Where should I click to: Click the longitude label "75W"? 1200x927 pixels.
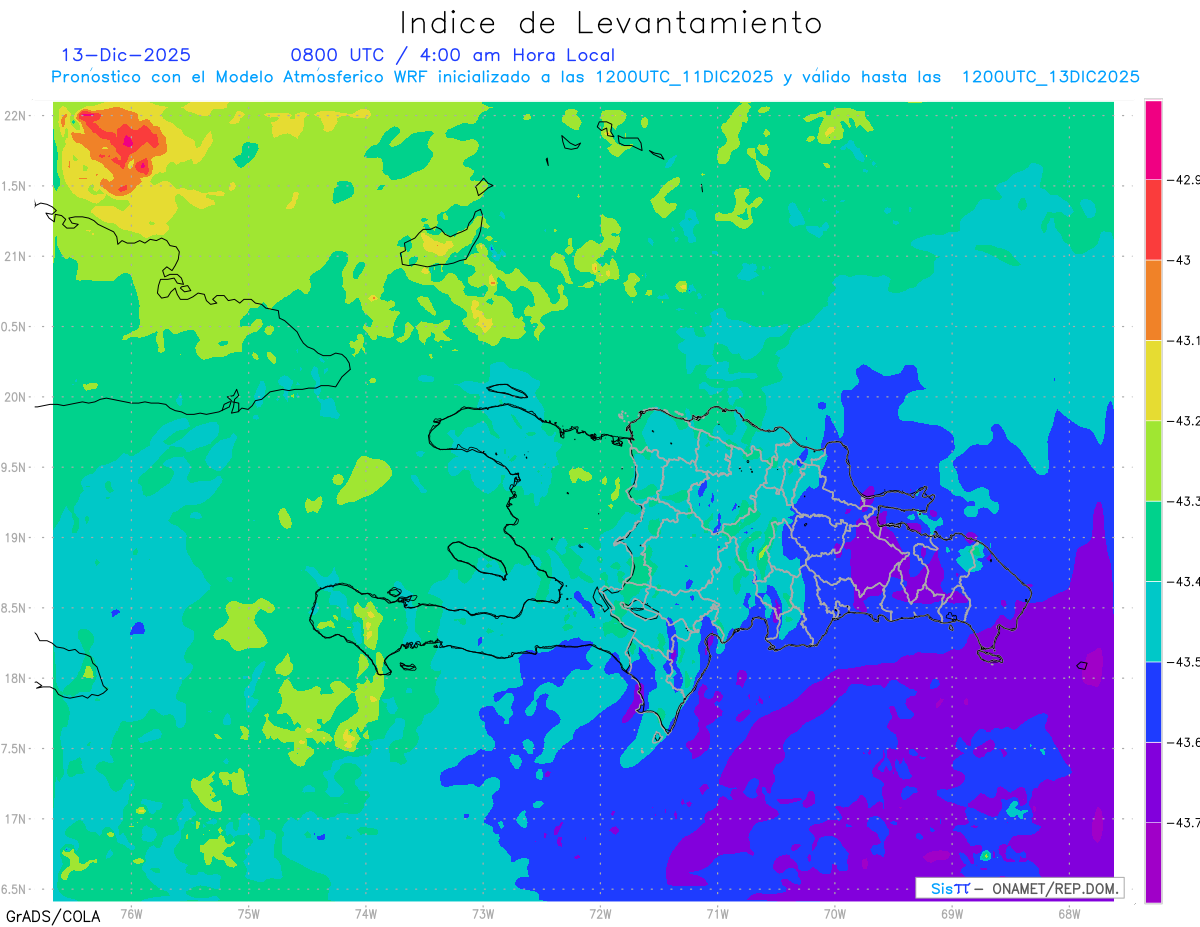pyautogui.click(x=249, y=913)
